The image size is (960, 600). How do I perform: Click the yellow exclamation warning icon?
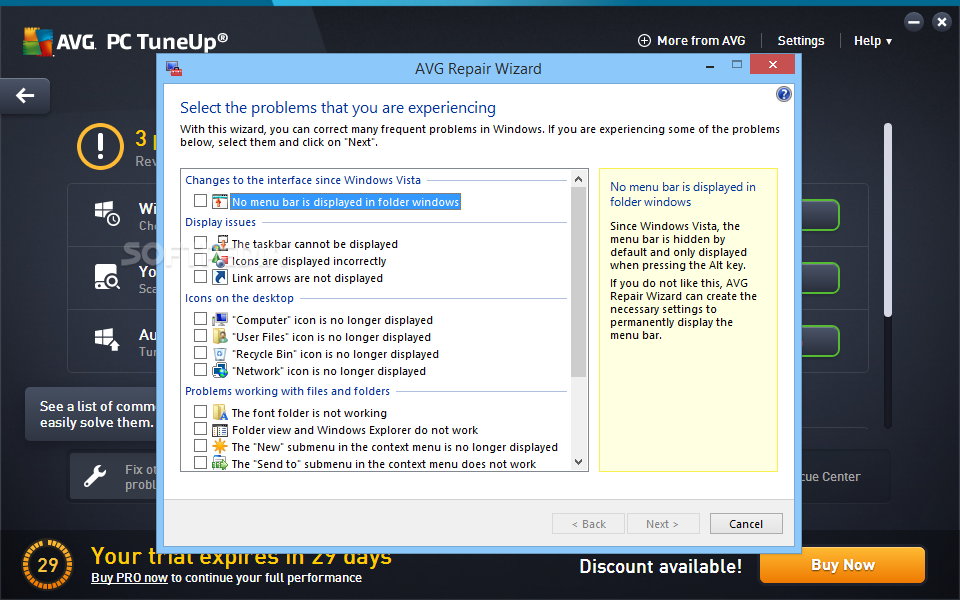[x=100, y=146]
